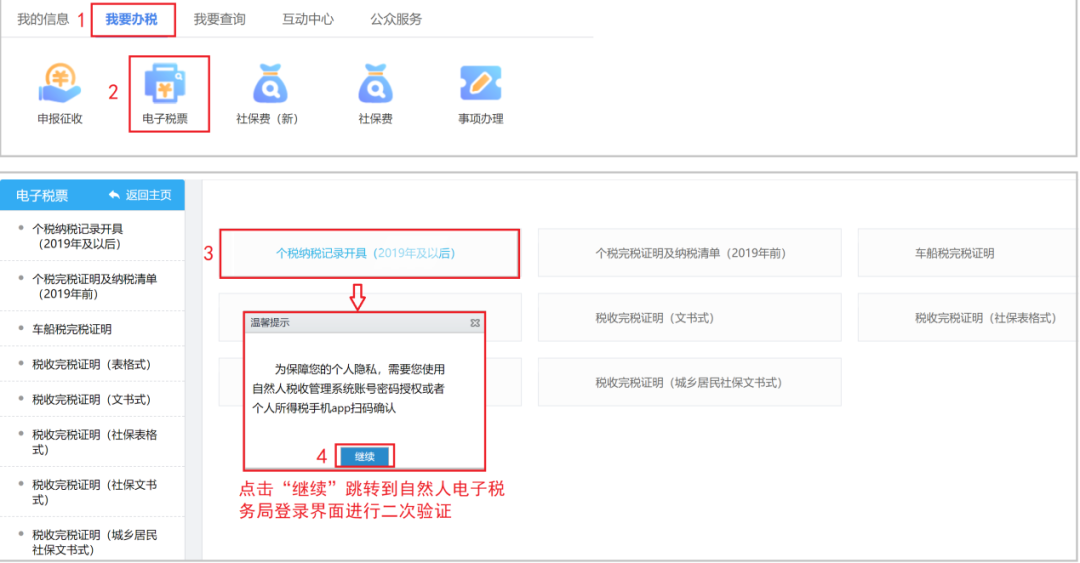Image resolution: width=1080 pixels, height=563 pixels.
Task: Open the 个税纳税记录开具（2019年及以后） main card
Action: pos(369,254)
